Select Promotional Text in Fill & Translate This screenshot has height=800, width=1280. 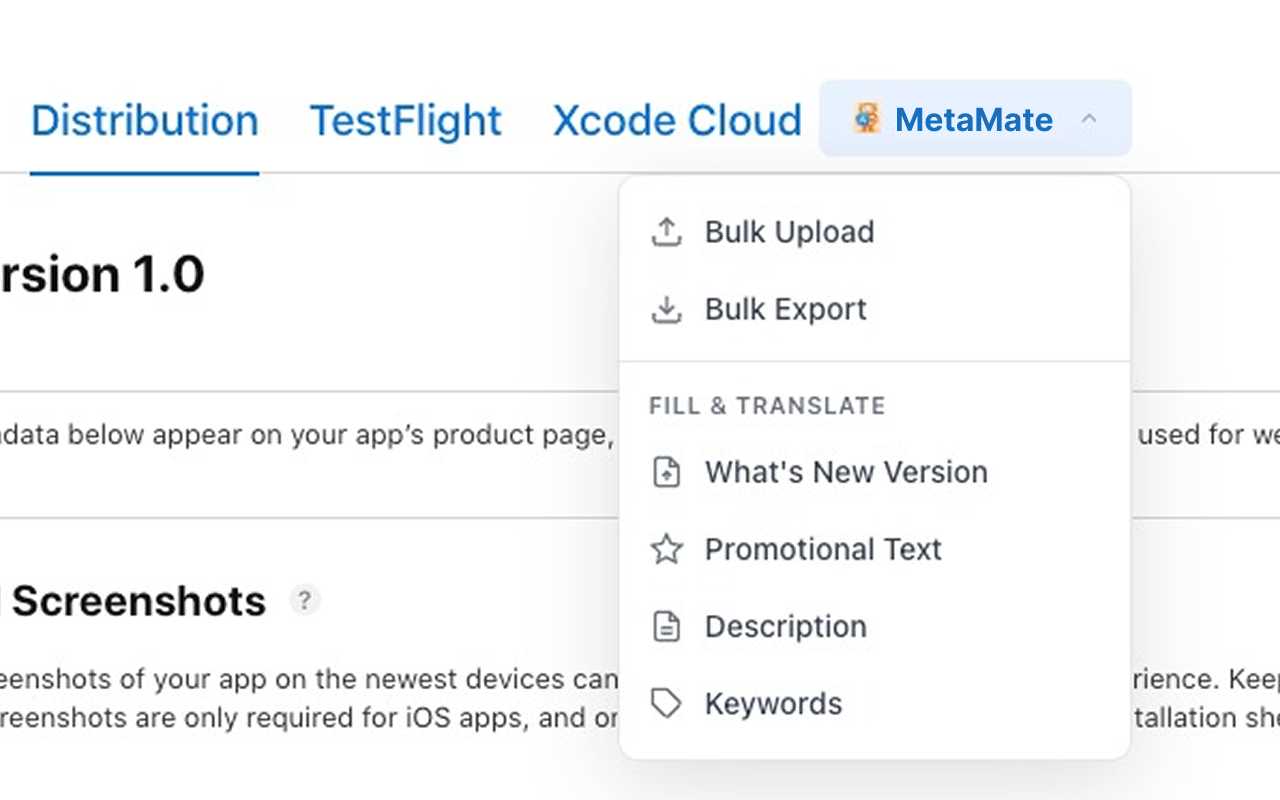[875, 549]
